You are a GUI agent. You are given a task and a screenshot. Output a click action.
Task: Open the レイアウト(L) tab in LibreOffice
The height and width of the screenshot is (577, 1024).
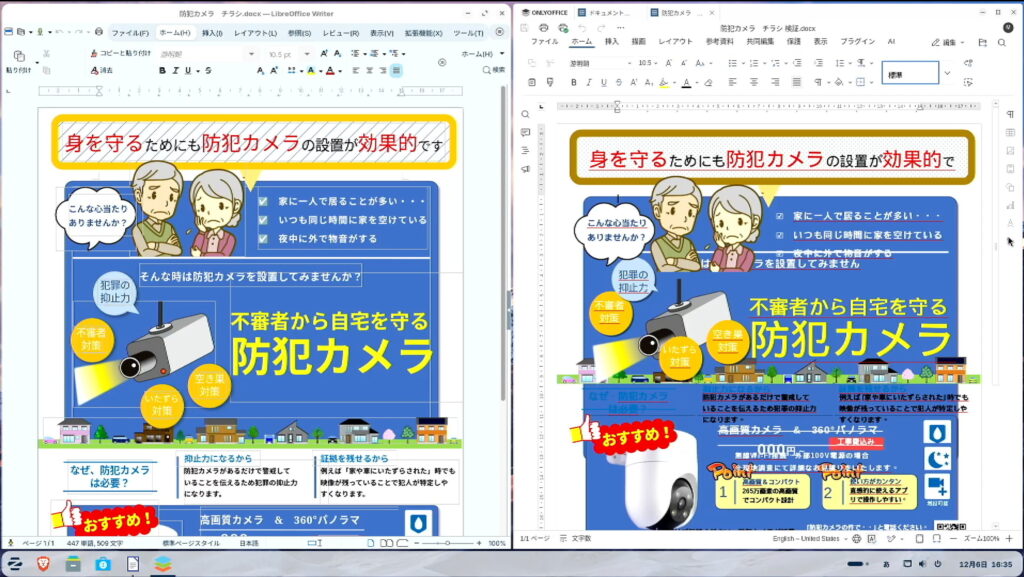[x=255, y=32]
